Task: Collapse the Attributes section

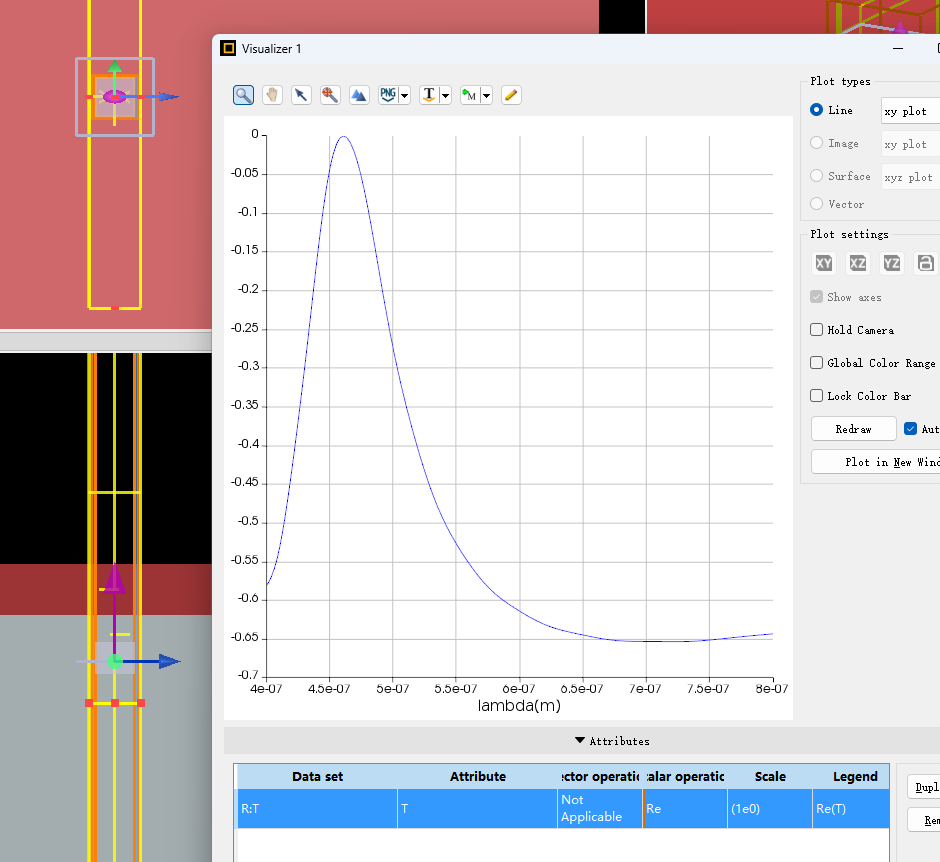Action: 611,741
